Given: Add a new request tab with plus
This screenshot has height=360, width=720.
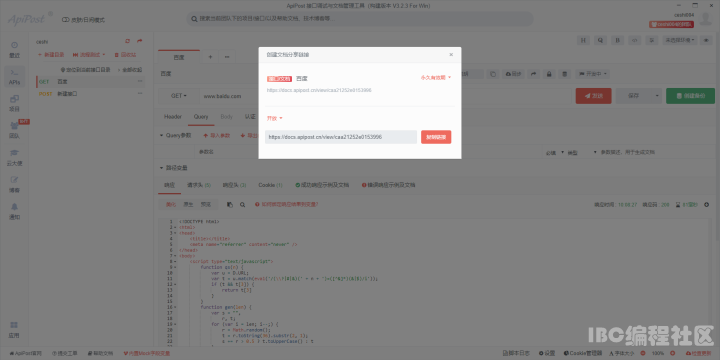Looking at the screenshot, I should (x=210, y=57).
